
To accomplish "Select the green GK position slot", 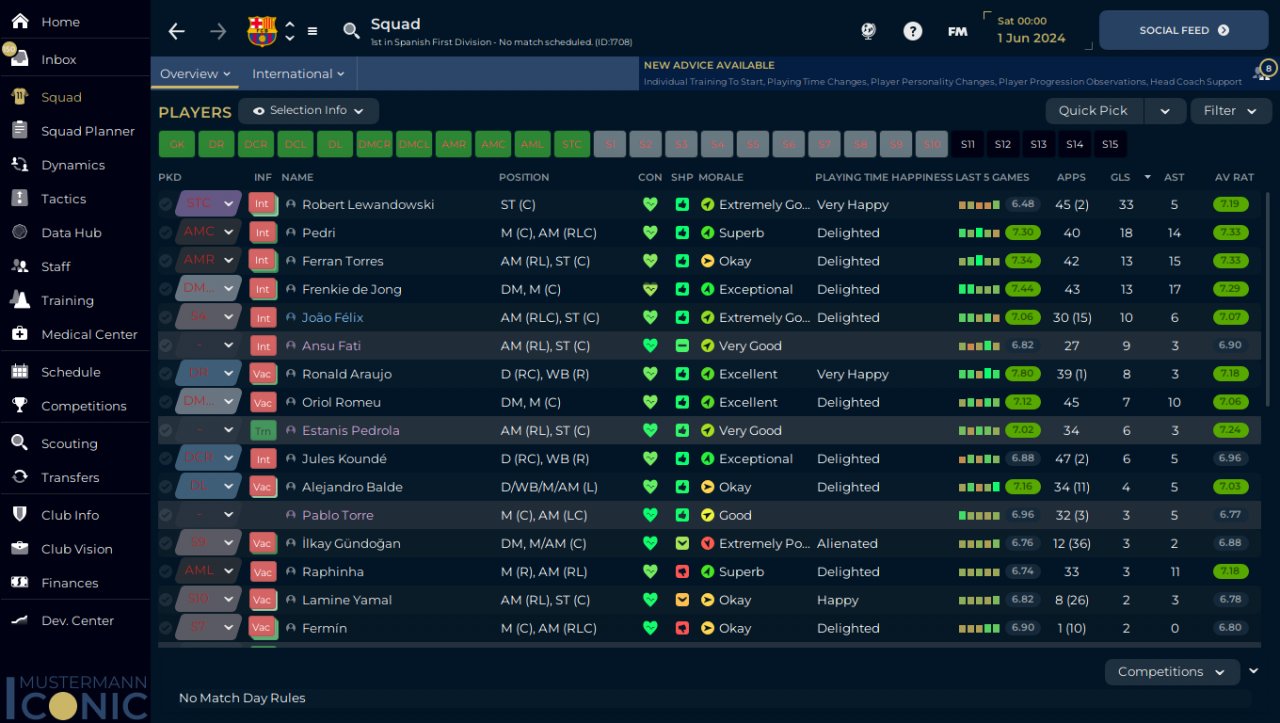I will tap(176, 144).
